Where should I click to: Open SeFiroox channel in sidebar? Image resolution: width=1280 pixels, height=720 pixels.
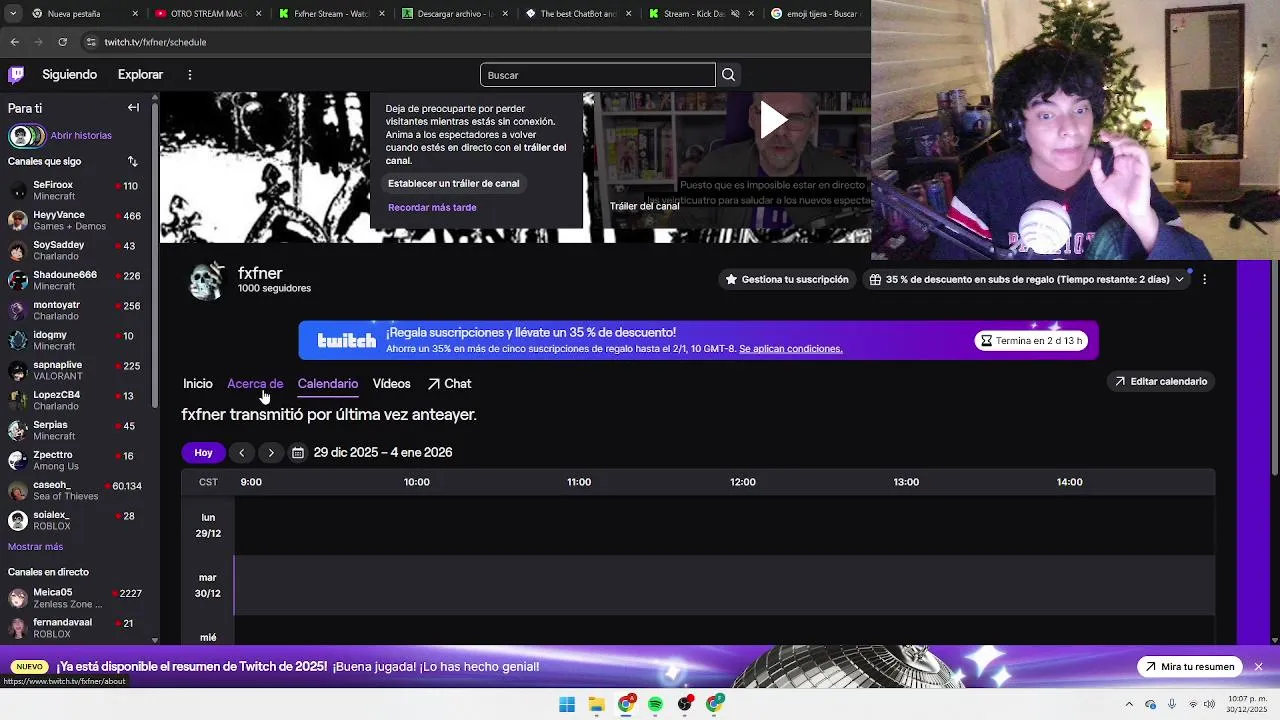74,190
